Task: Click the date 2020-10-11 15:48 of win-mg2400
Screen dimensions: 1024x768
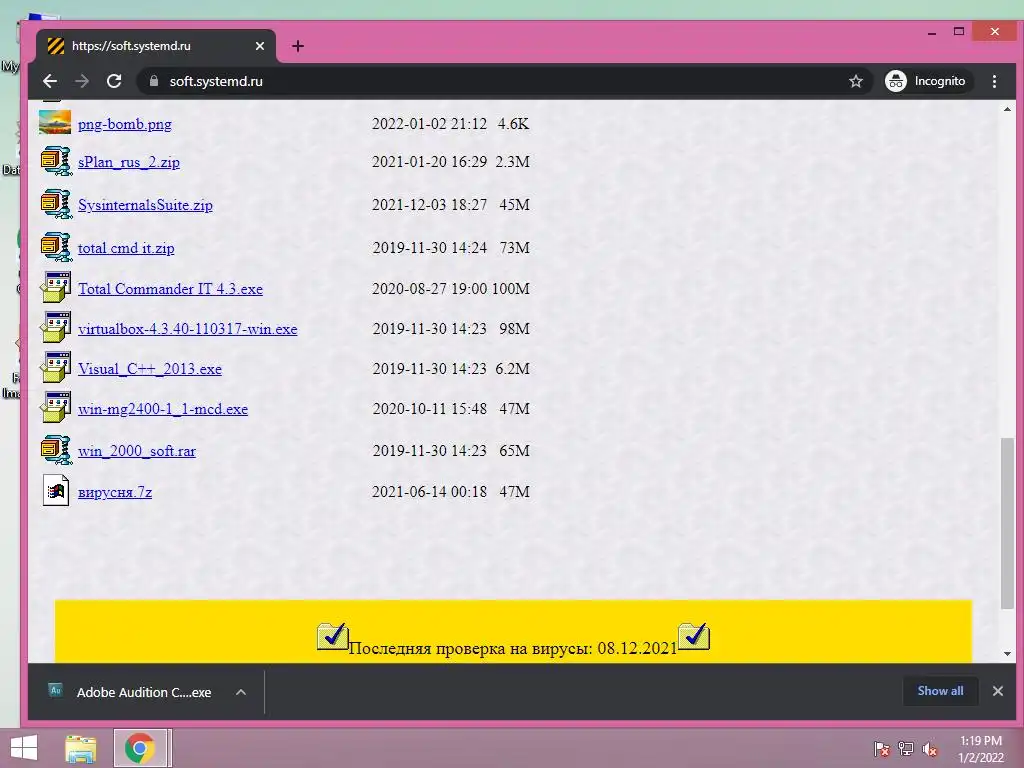Action: pos(429,408)
